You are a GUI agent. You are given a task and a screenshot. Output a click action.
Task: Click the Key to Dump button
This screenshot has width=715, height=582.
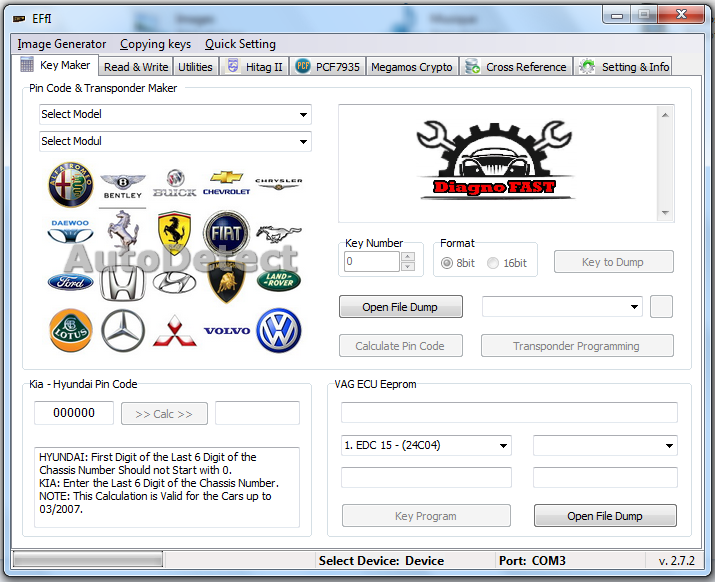pyautogui.click(x=613, y=262)
